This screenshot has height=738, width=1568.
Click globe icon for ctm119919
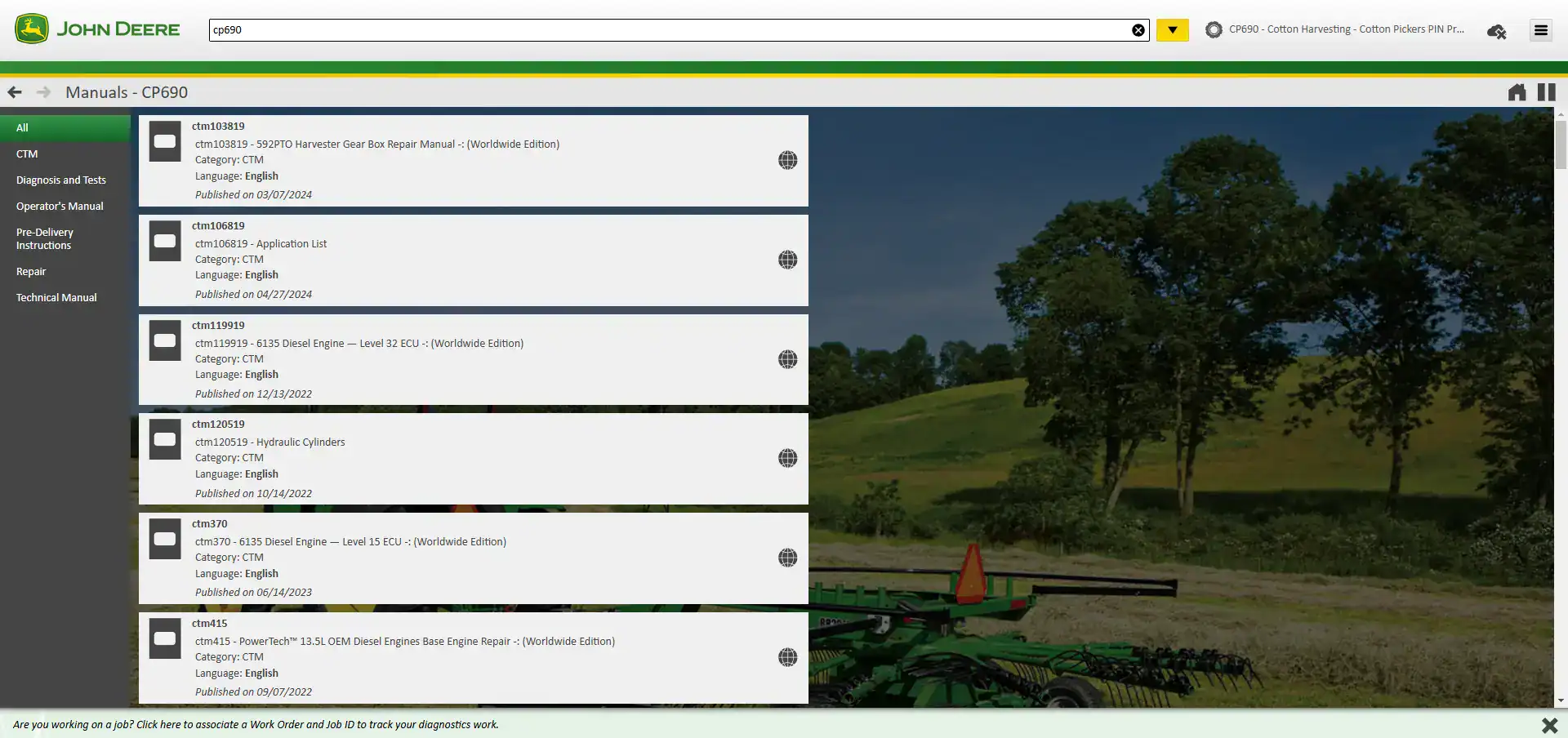[787, 359]
